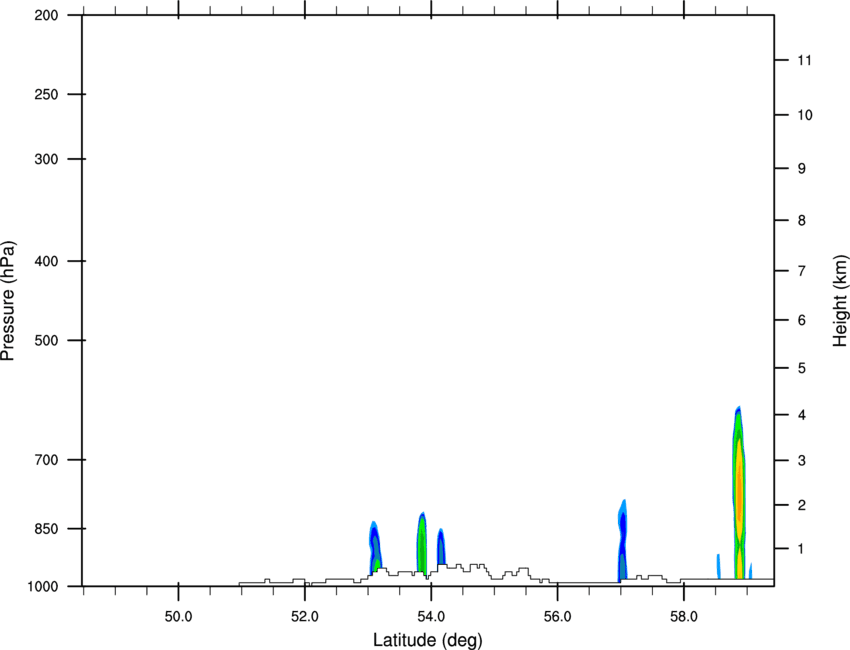Pick the 8 km height label
The image size is (850, 650).
coord(802,220)
